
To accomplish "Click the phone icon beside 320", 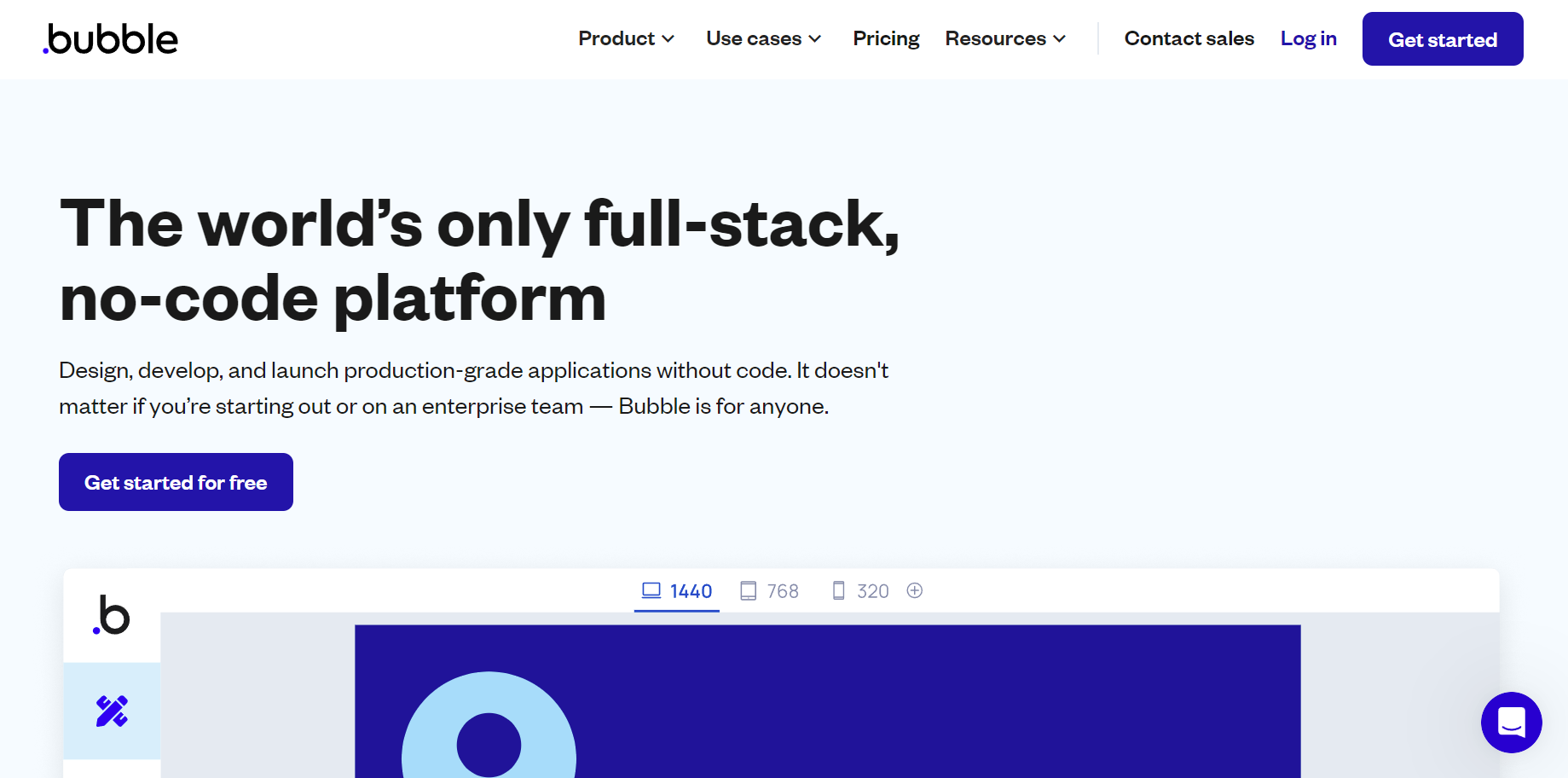I will (838, 589).
